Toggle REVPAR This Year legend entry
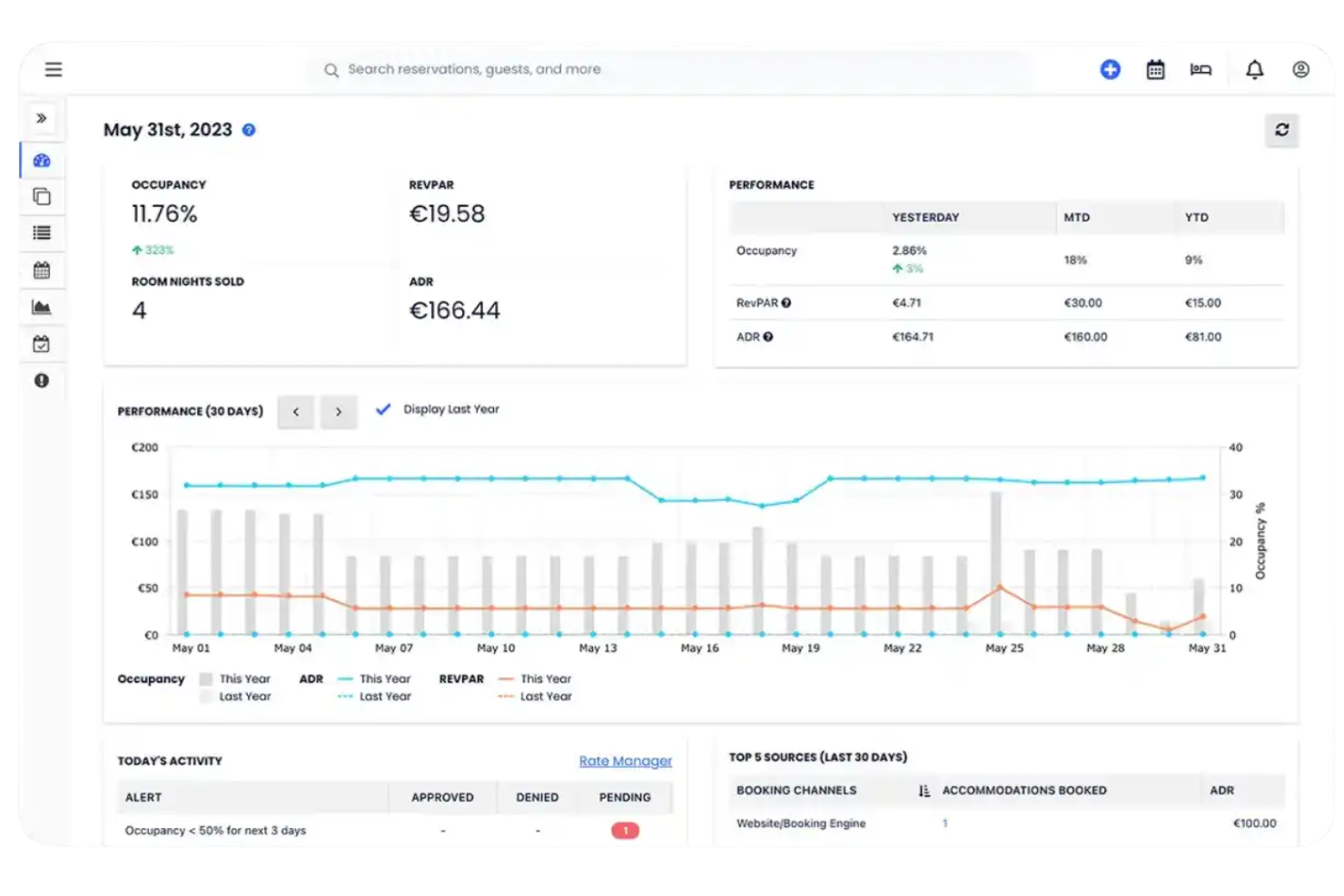The width and height of the screenshot is (1344, 896). [535, 679]
